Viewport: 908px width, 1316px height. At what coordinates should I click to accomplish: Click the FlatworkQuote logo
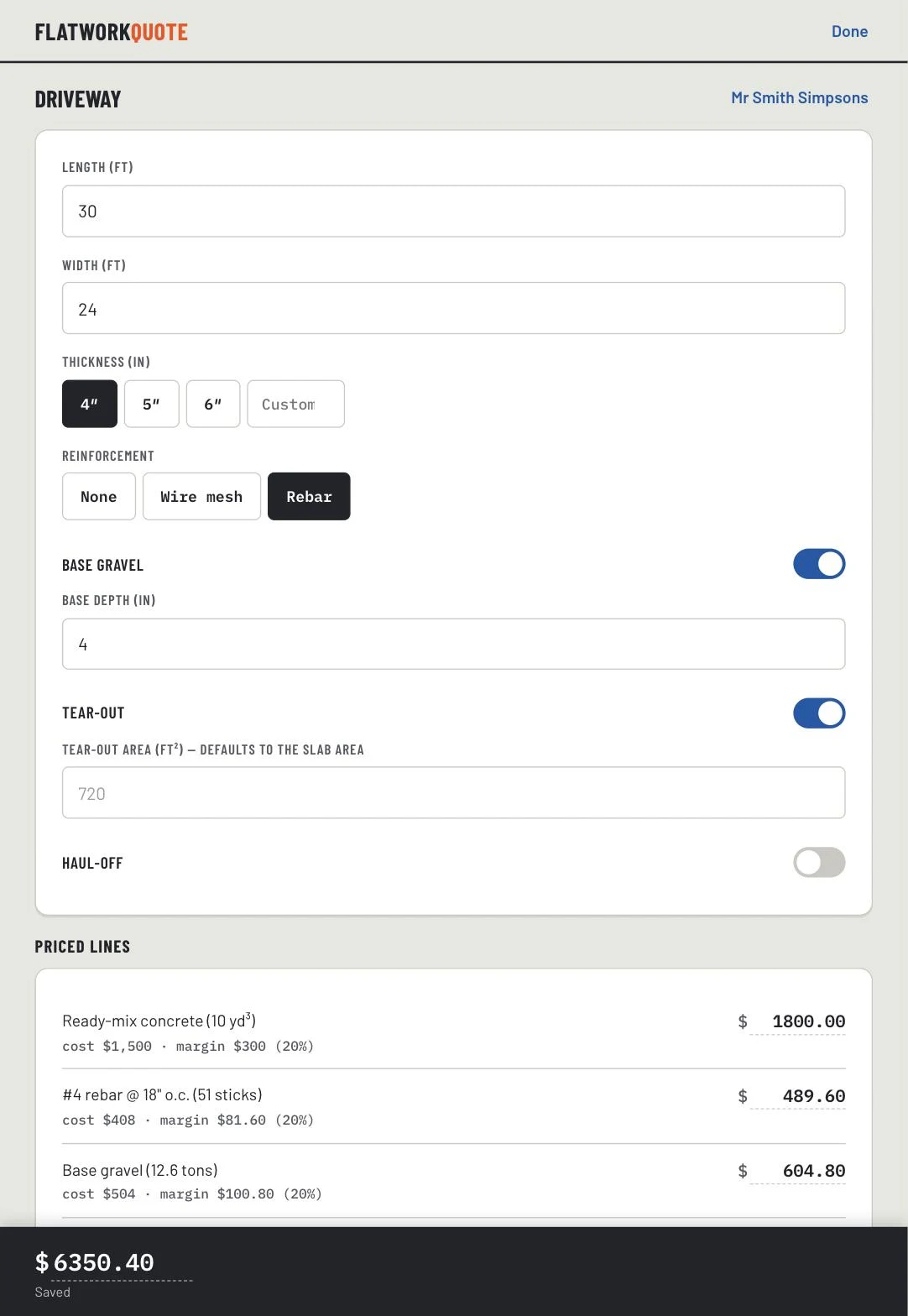pyautogui.click(x=111, y=32)
